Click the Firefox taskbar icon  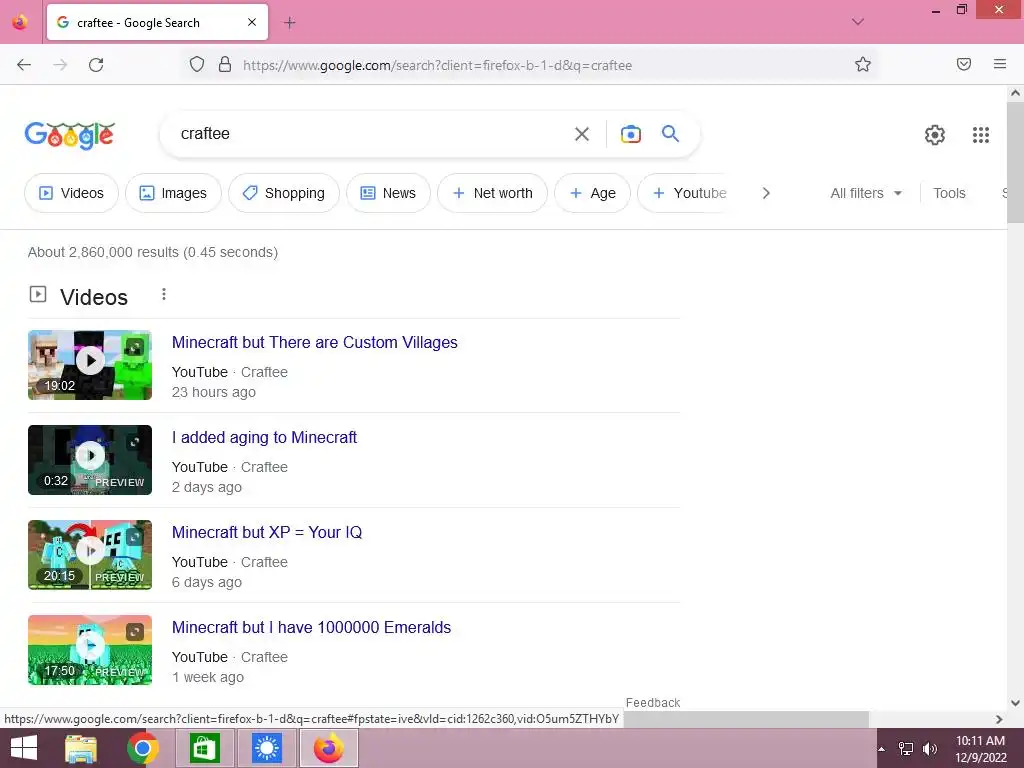[x=329, y=748]
